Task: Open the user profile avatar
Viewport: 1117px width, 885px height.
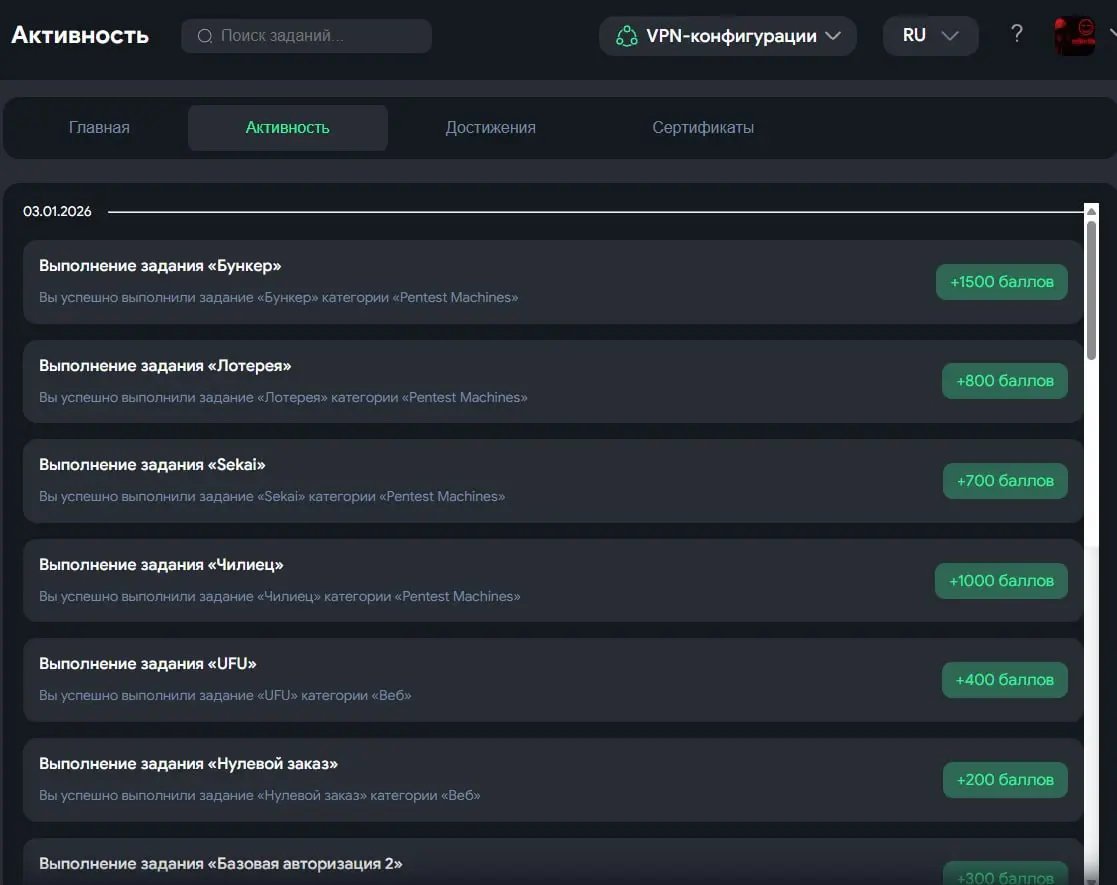Action: [x=1075, y=36]
